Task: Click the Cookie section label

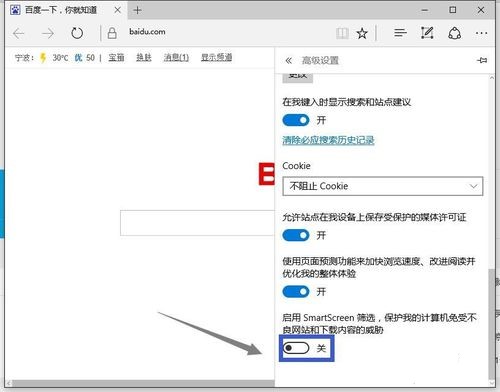Action: pos(296,166)
